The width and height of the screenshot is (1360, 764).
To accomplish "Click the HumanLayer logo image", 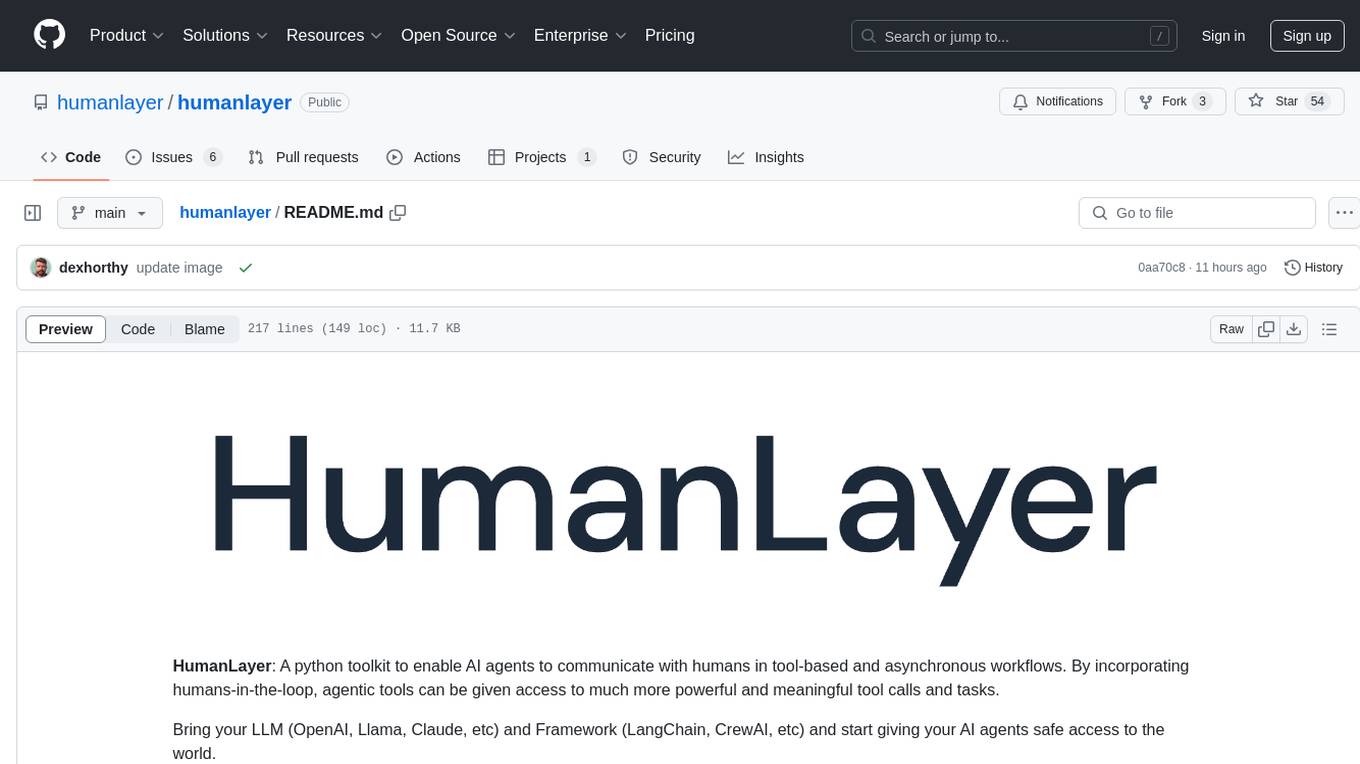I will [x=685, y=508].
